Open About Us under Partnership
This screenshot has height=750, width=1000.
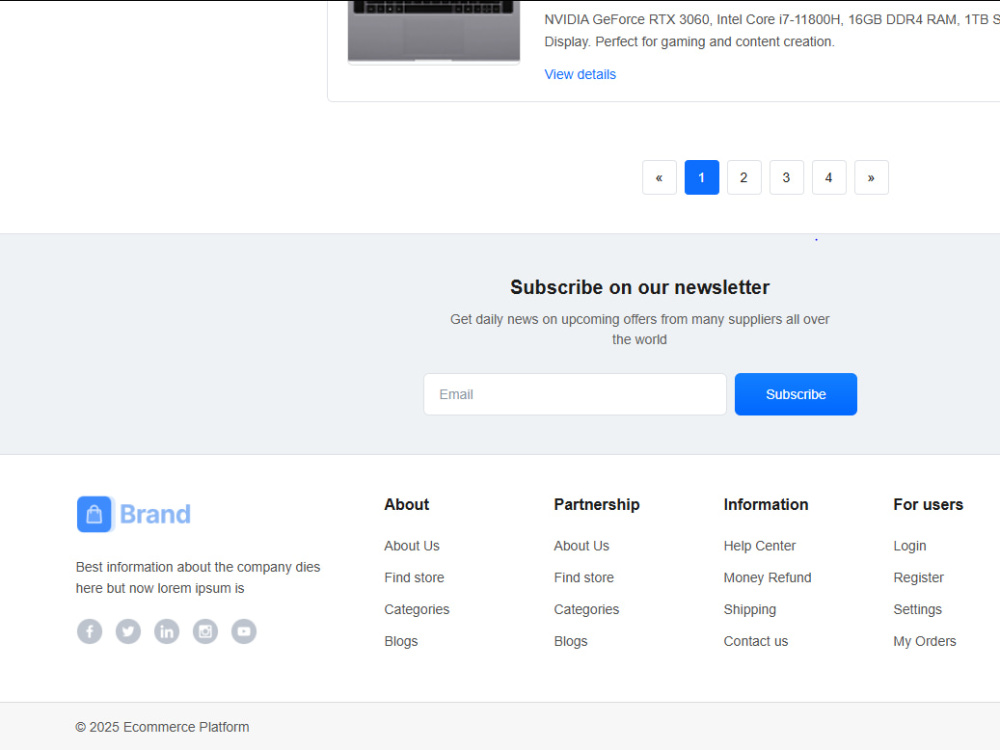[581, 546]
